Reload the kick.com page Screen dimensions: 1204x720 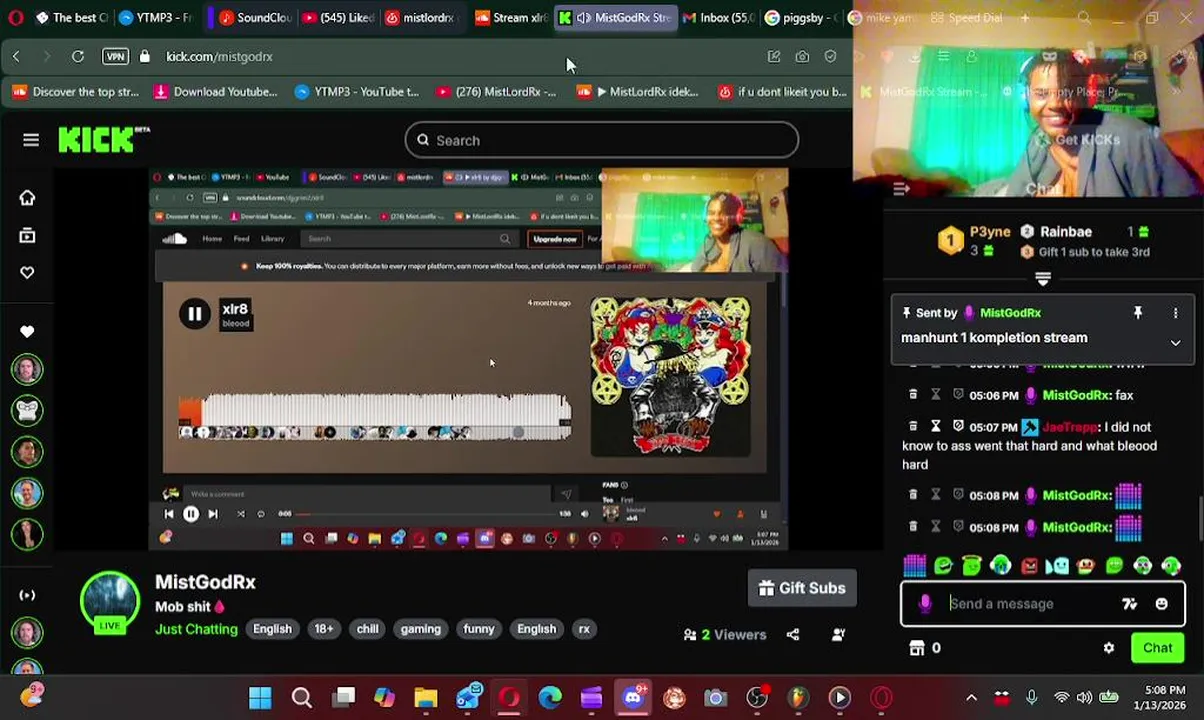click(x=78, y=57)
